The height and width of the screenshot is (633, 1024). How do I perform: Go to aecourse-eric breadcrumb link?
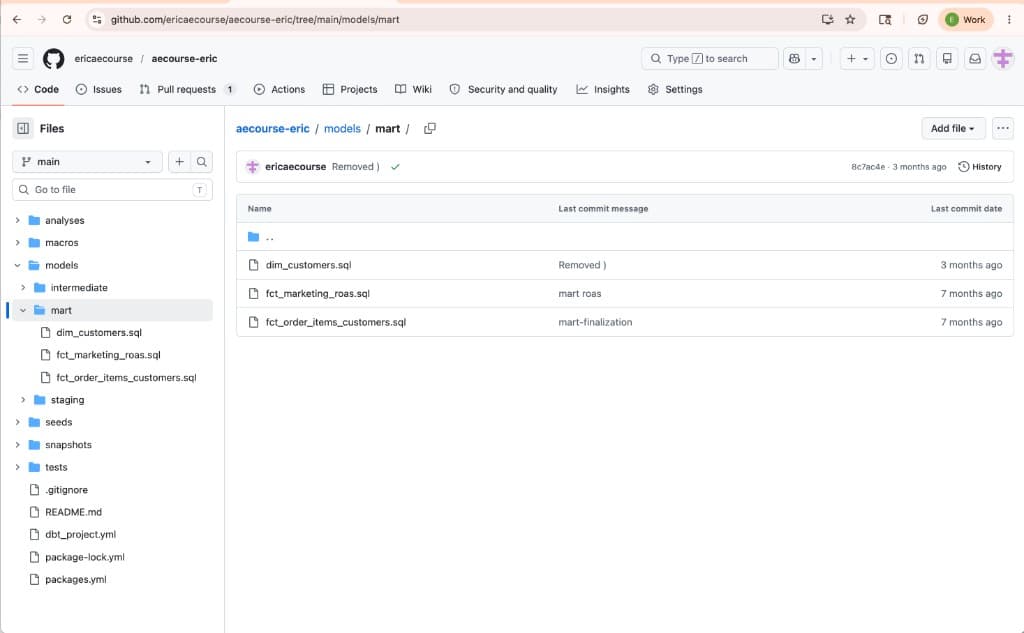[272, 129]
